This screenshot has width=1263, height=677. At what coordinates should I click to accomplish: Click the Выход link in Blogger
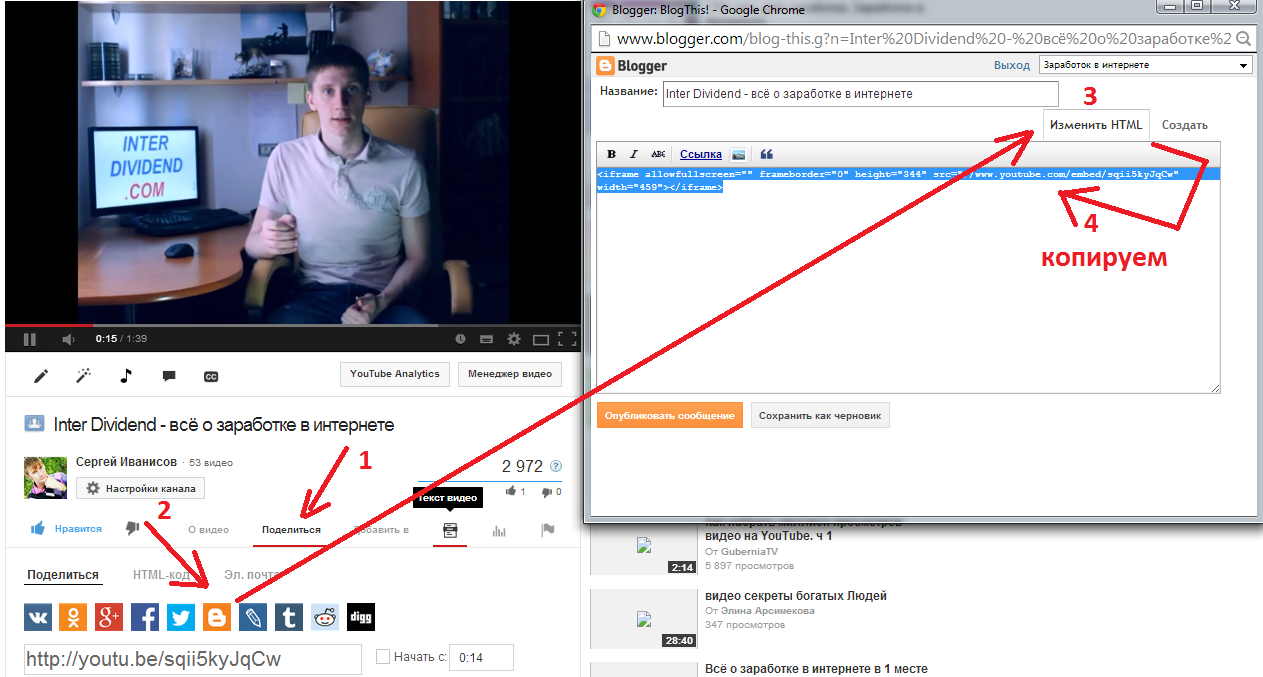pyautogui.click(x=1011, y=65)
